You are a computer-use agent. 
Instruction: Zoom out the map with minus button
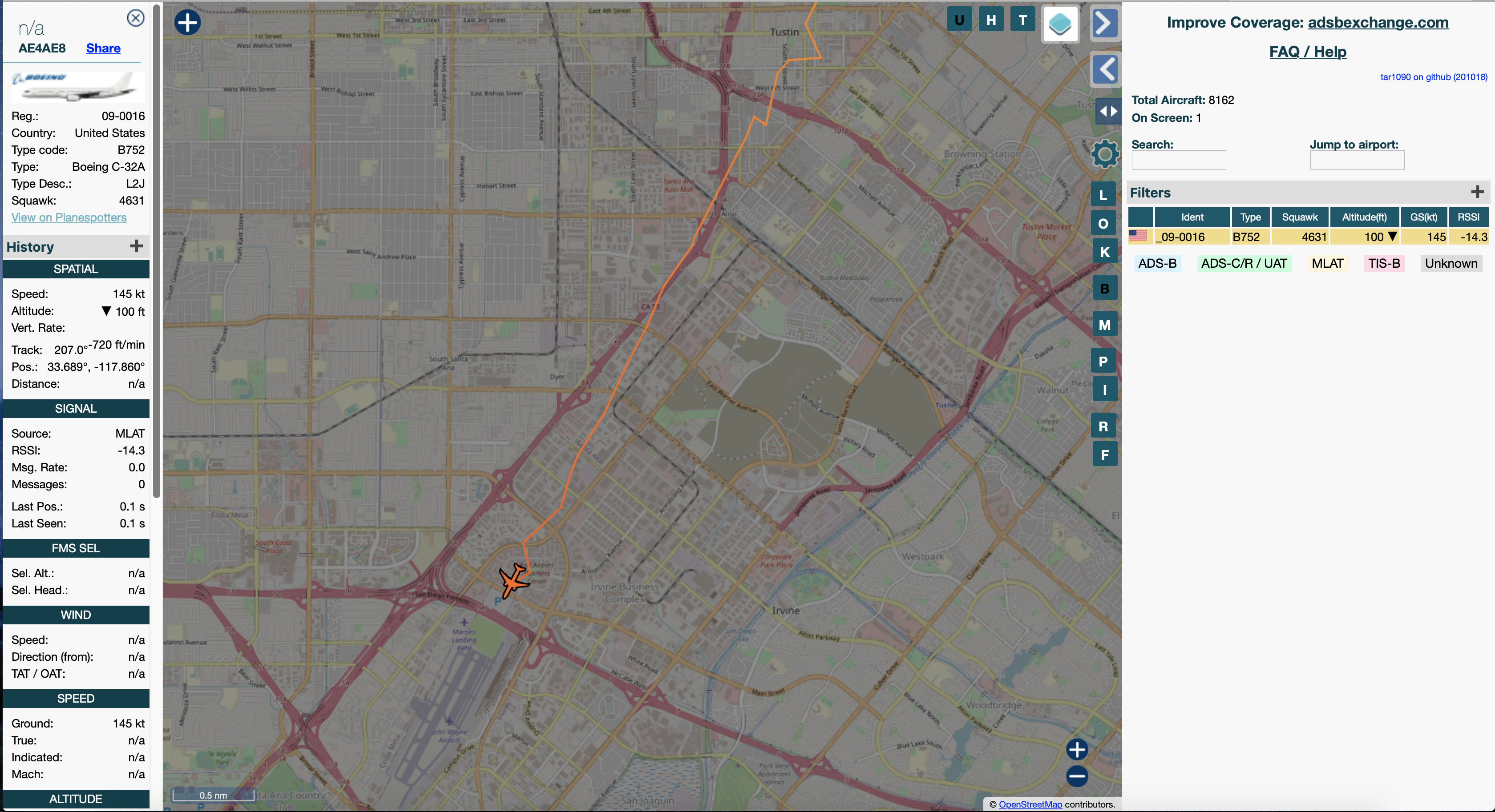pyautogui.click(x=1077, y=776)
